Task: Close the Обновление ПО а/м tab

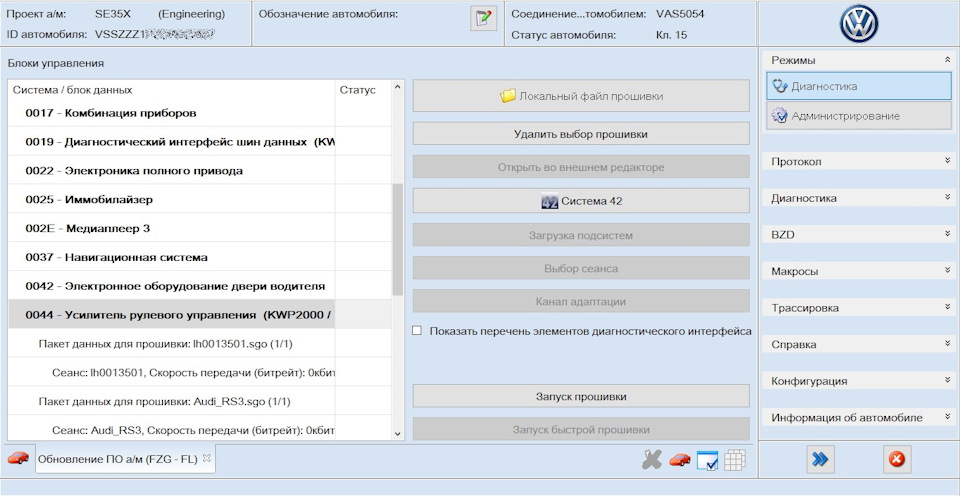Action: pos(206,458)
